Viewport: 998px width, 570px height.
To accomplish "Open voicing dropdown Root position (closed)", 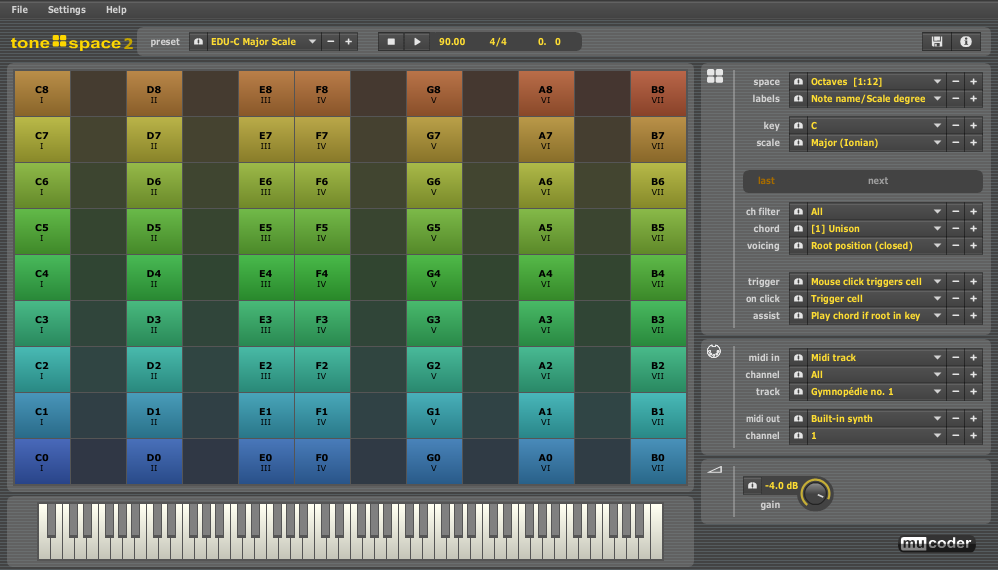I will point(876,246).
